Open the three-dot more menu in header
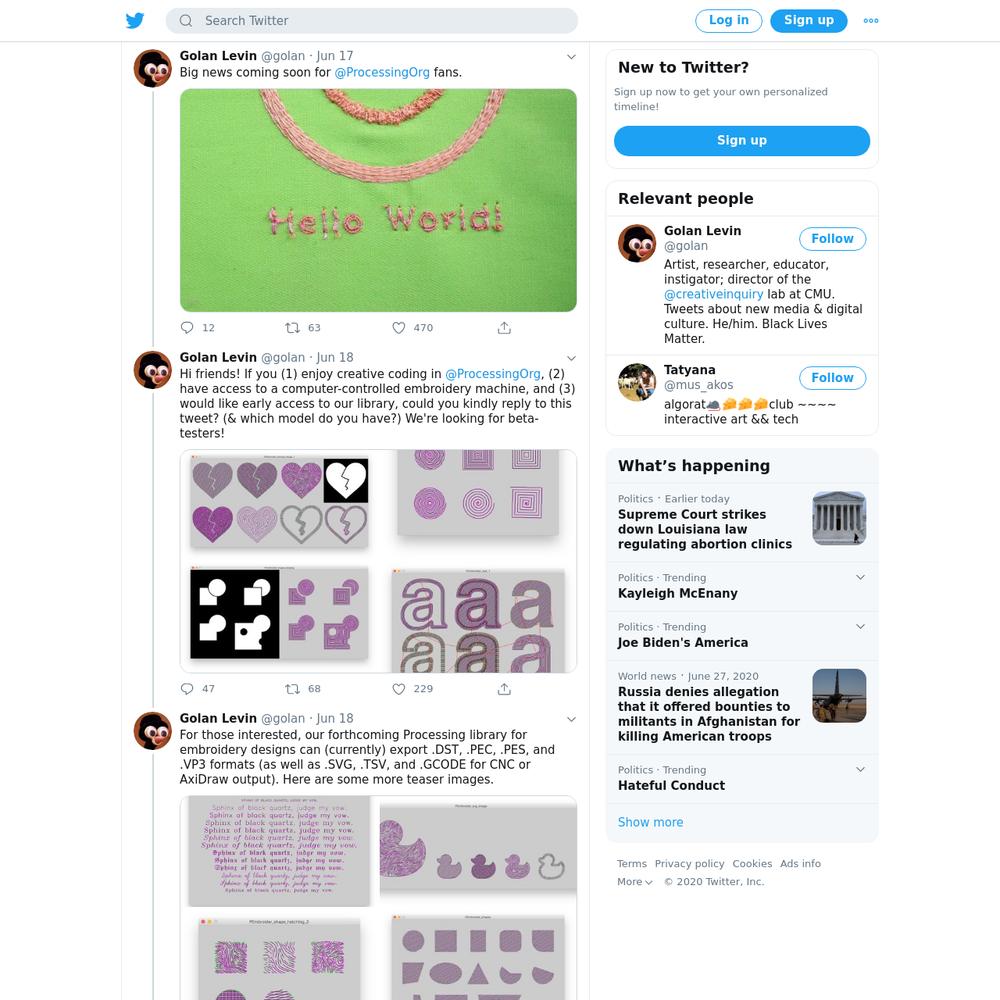Image resolution: width=1000 pixels, height=1000 pixels. click(x=871, y=20)
